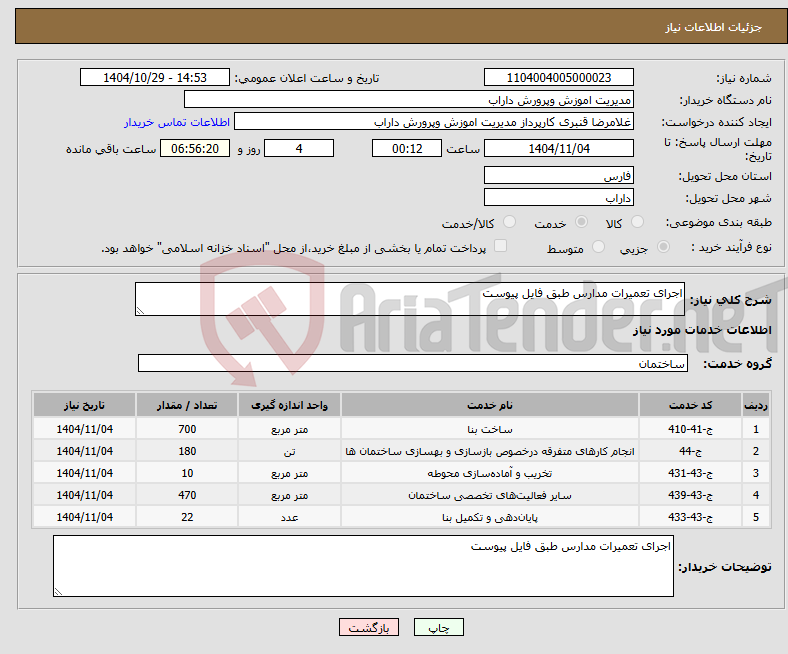Image resolution: width=788 pixels, height=654 pixels.
Task: Click the جزئیات اطلاعات نیاز header title
Action: pyautogui.click(x=713, y=27)
